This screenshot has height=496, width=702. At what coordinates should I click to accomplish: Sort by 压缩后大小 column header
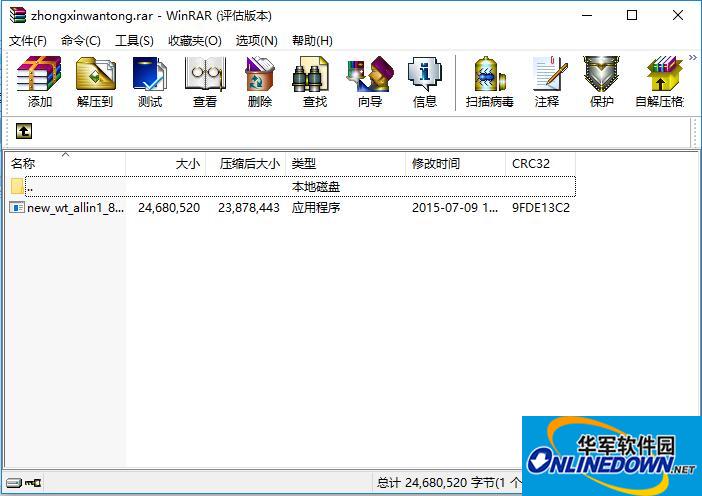coord(245,163)
